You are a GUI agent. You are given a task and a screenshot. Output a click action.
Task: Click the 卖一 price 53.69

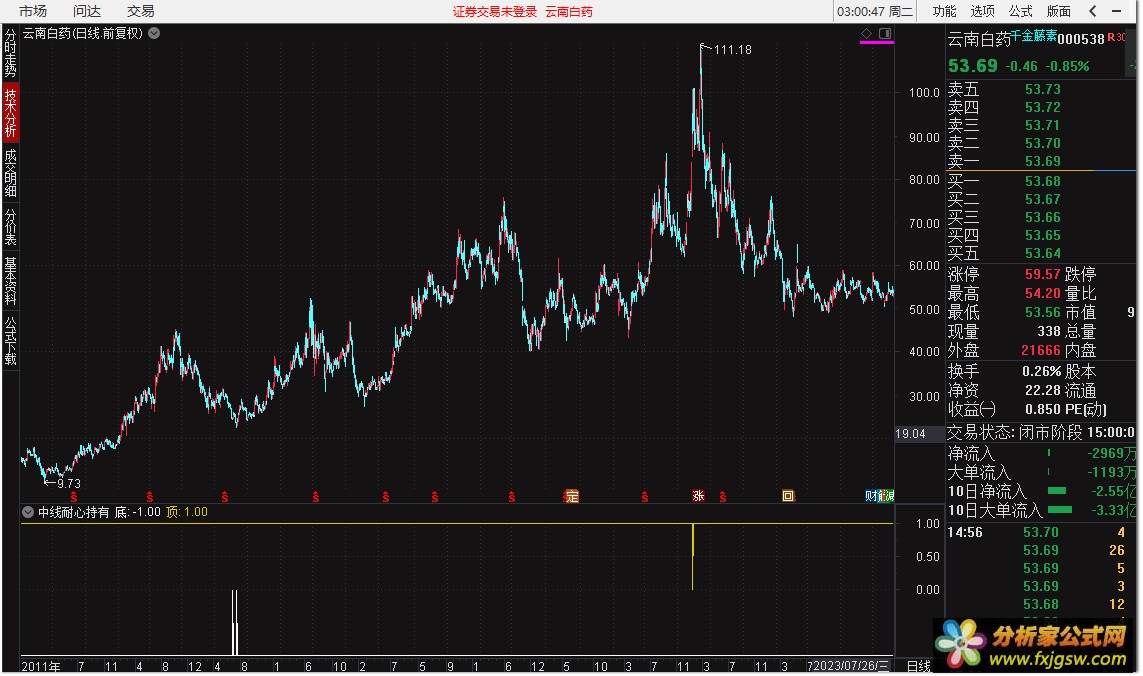1042,161
